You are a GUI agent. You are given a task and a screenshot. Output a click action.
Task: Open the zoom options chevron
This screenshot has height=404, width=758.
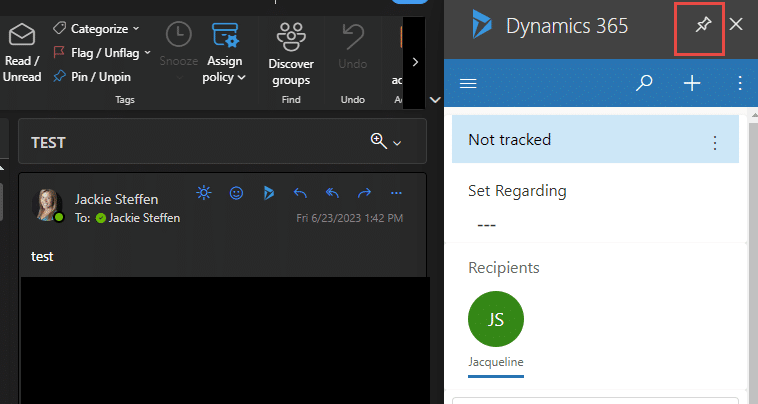point(397,143)
